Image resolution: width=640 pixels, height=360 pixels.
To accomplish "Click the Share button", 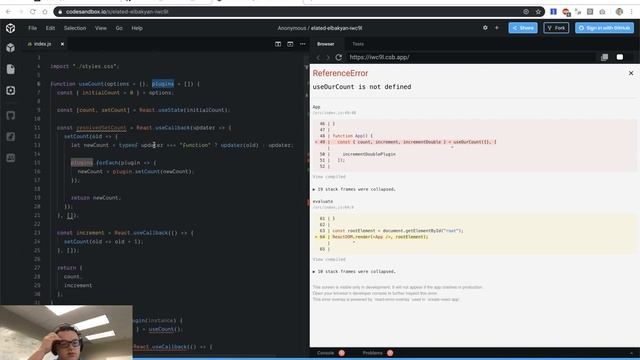I will [523, 28].
